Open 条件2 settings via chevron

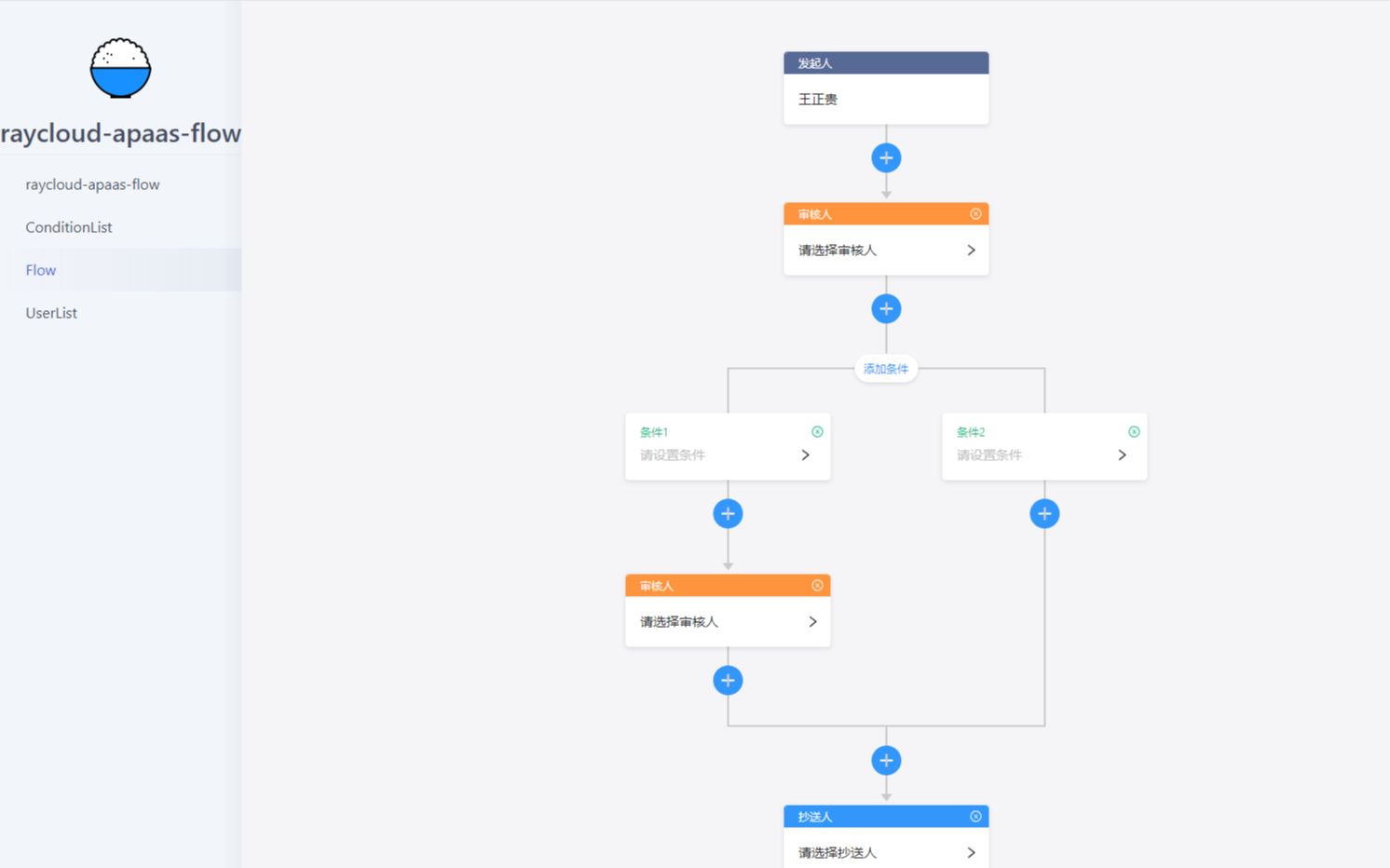1123,455
